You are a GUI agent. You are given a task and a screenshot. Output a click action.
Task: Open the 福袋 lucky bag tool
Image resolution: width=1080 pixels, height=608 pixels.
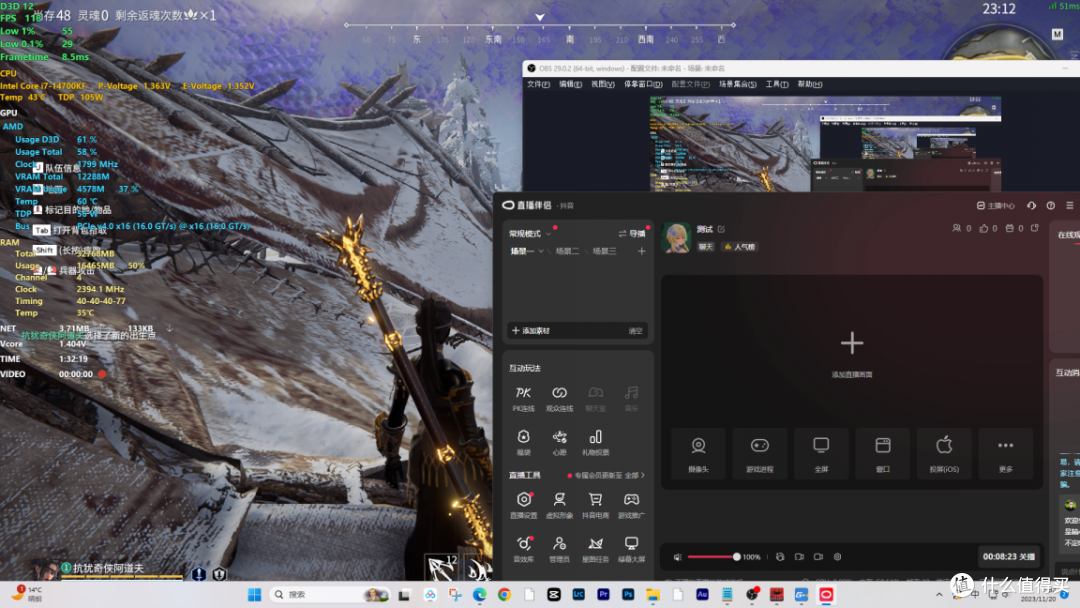coord(523,442)
